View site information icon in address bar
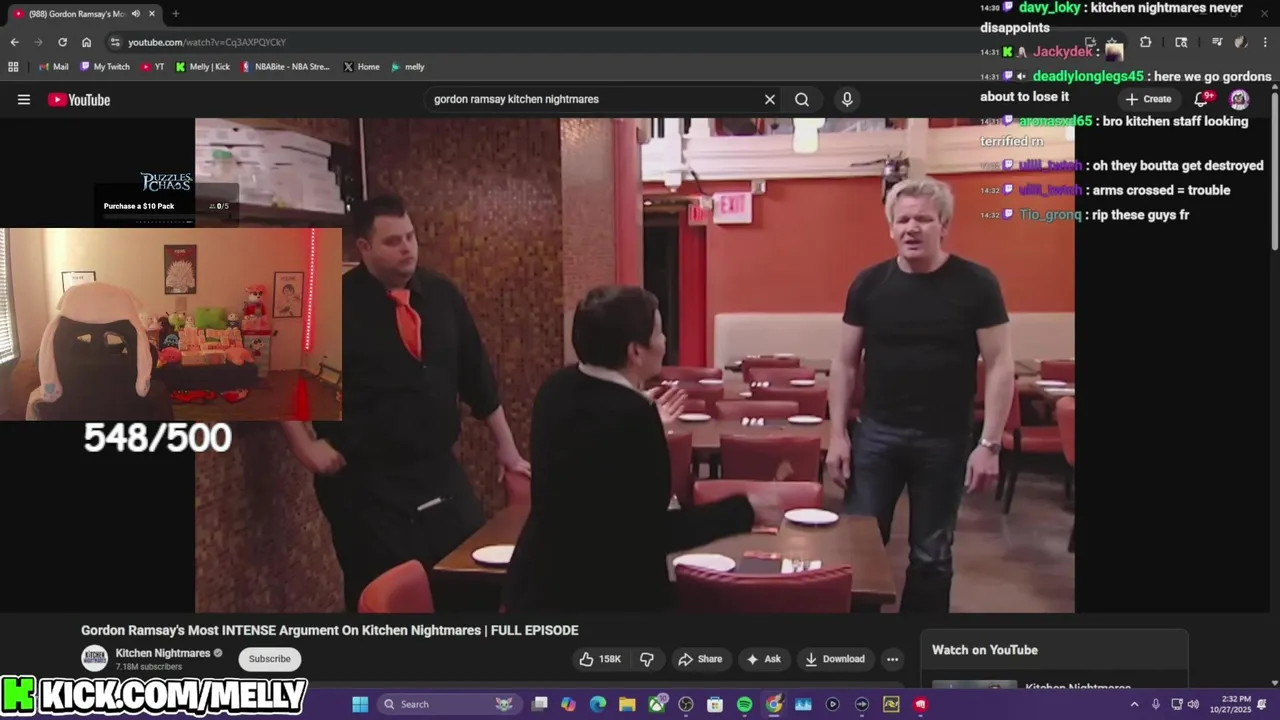The image size is (1280, 720). [115, 42]
